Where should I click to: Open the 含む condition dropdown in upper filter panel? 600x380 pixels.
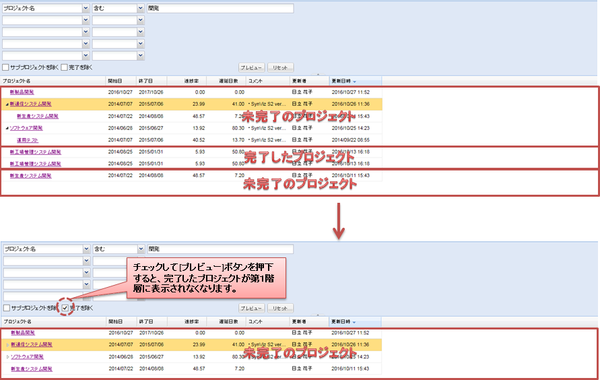pos(140,8)
